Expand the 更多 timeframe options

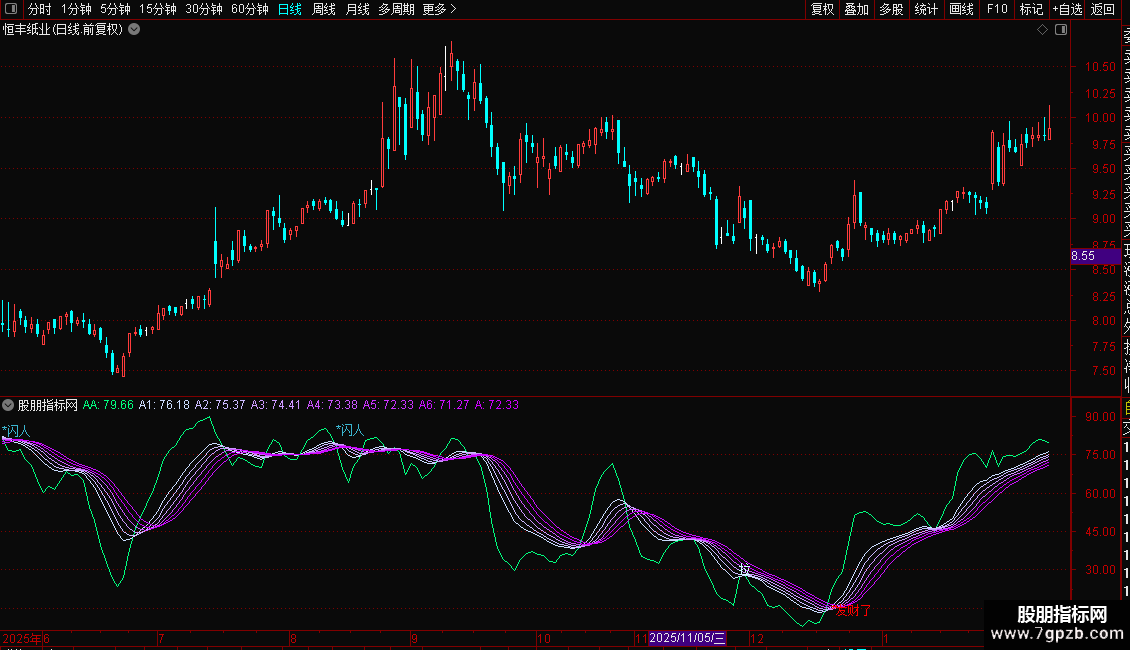[x=439, y=9]
